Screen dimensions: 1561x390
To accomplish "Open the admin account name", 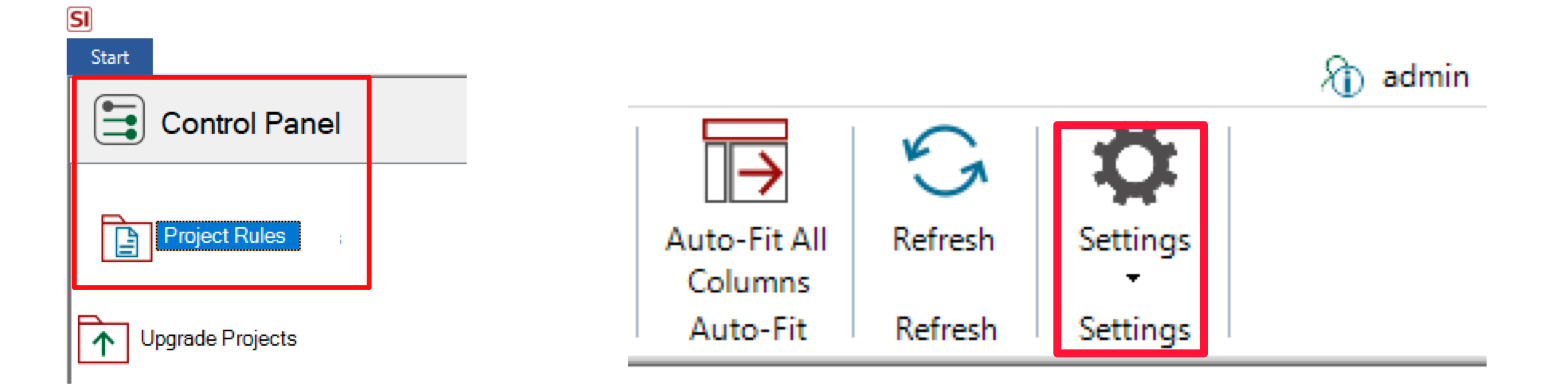I will click(1425, 76).
